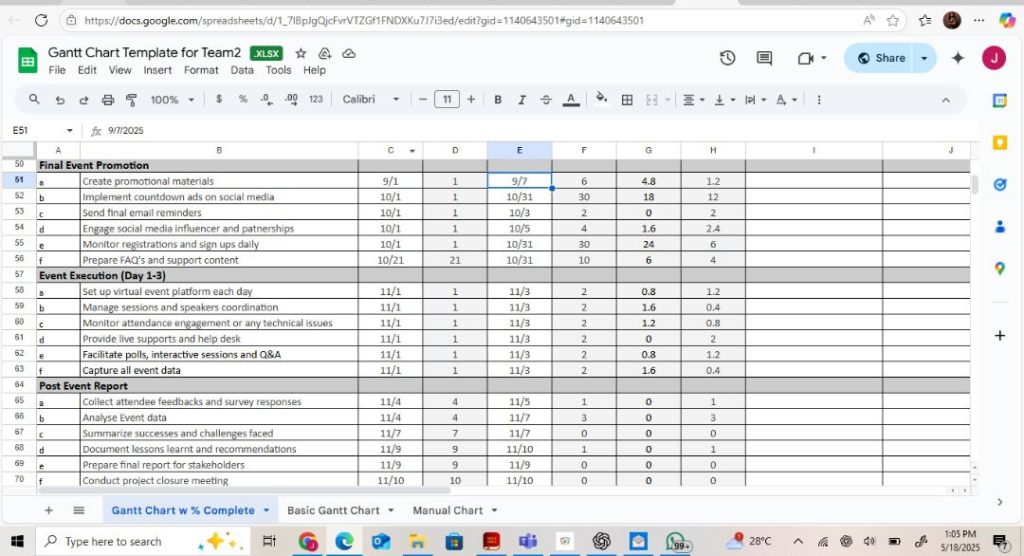The image size is (1024, 556).
Task: Switch to the Manual Chart sheet tab
Action: pos(447,510)
